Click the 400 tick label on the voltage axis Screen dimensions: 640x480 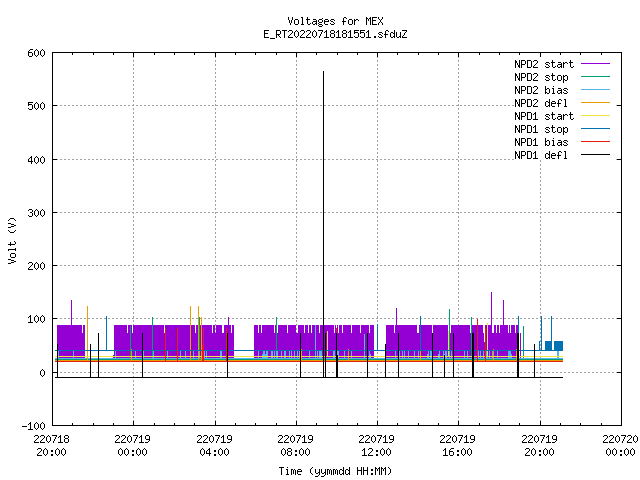click(x=37, y=160)
